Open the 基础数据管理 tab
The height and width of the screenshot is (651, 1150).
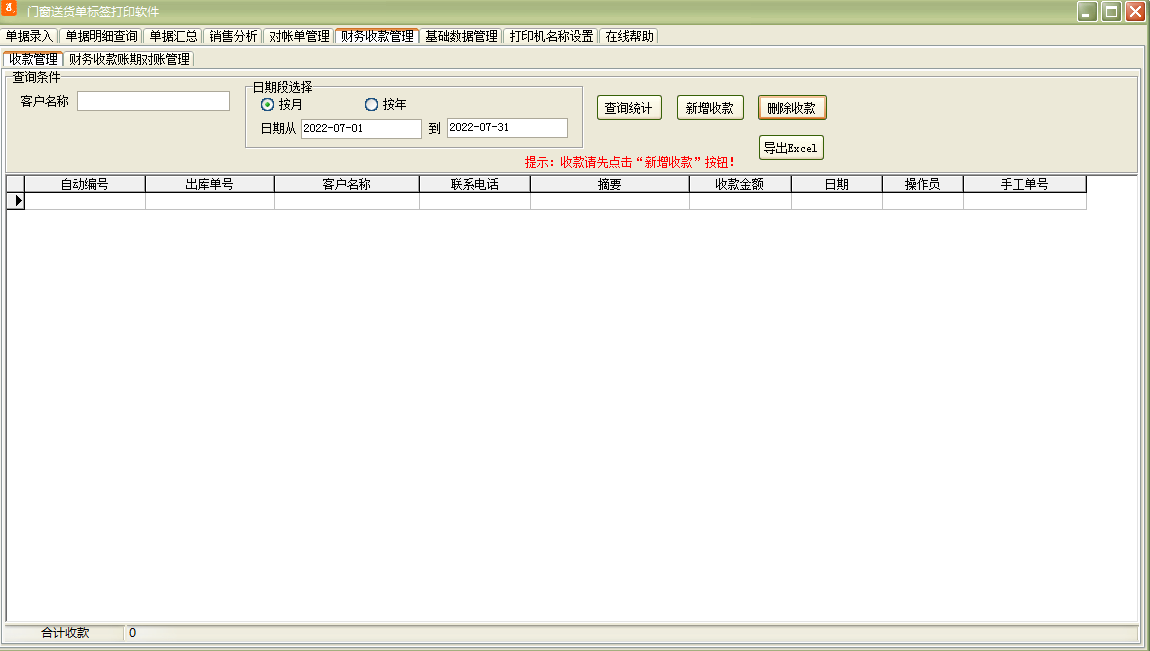(461, 36)
